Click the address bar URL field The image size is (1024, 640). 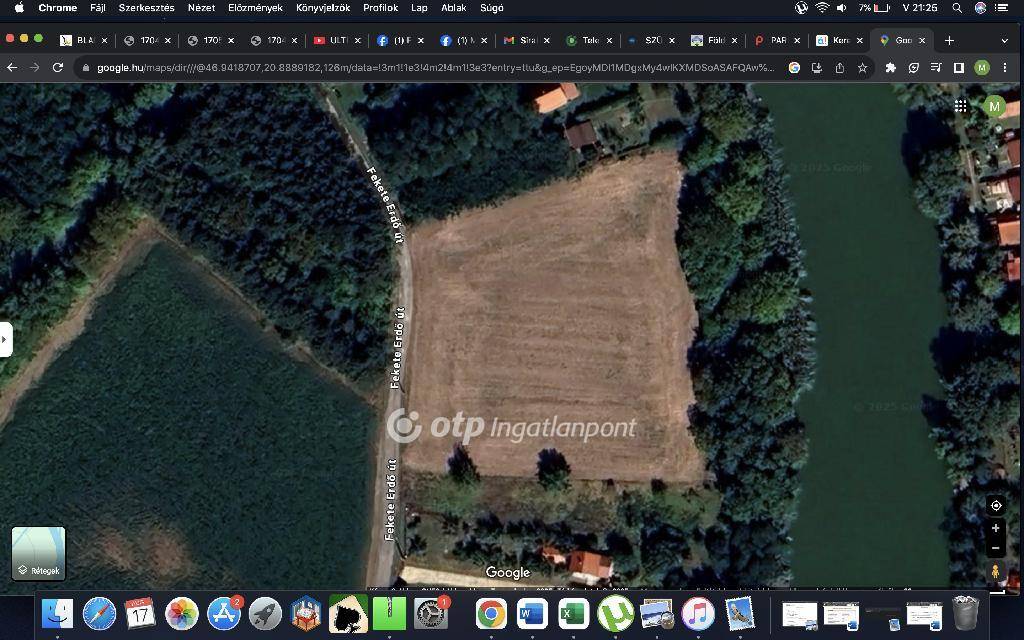(x=430, y=68)
